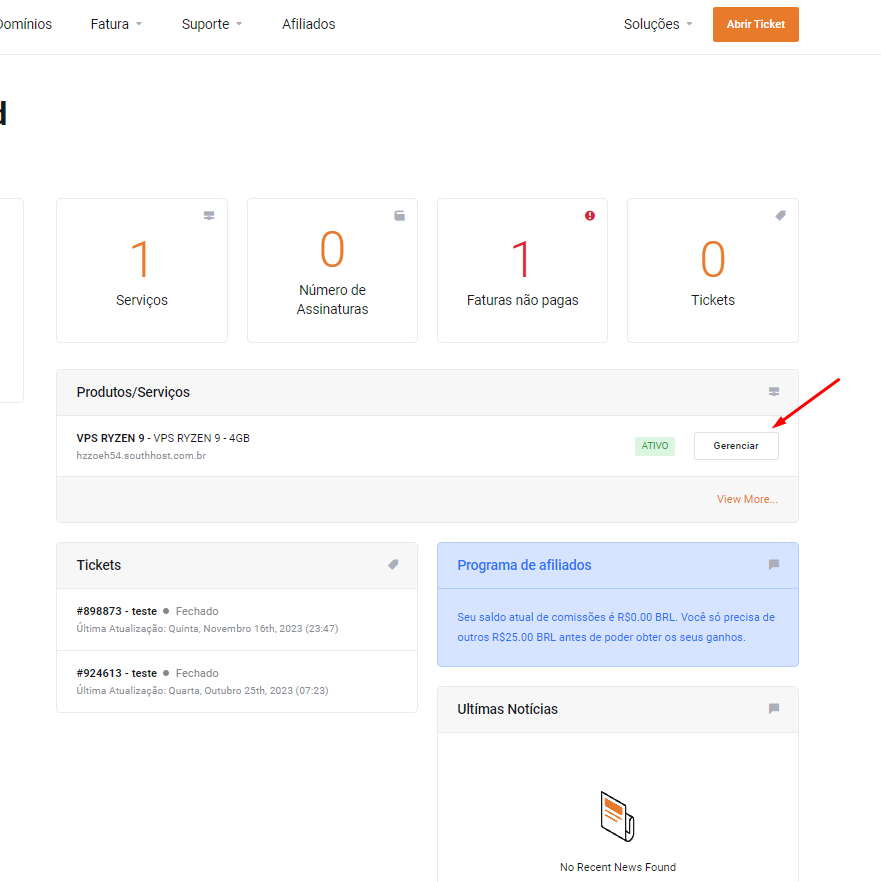881x882 pixels.
Task: Open the Domínios navigation item
Action: tap(26, 24)
